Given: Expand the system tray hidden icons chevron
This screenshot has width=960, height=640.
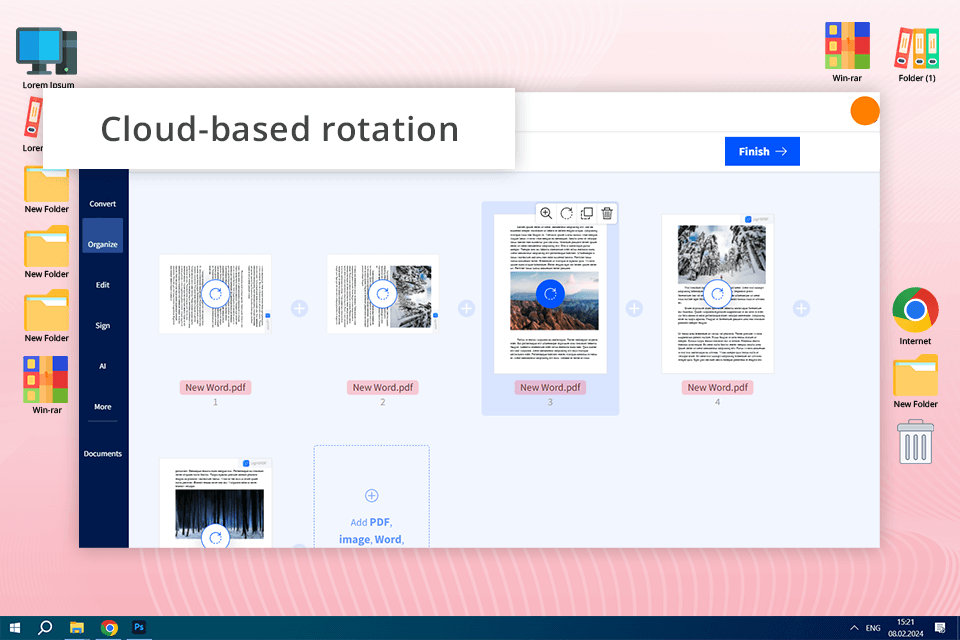Looking at the screenshot, I should [854, 628].
